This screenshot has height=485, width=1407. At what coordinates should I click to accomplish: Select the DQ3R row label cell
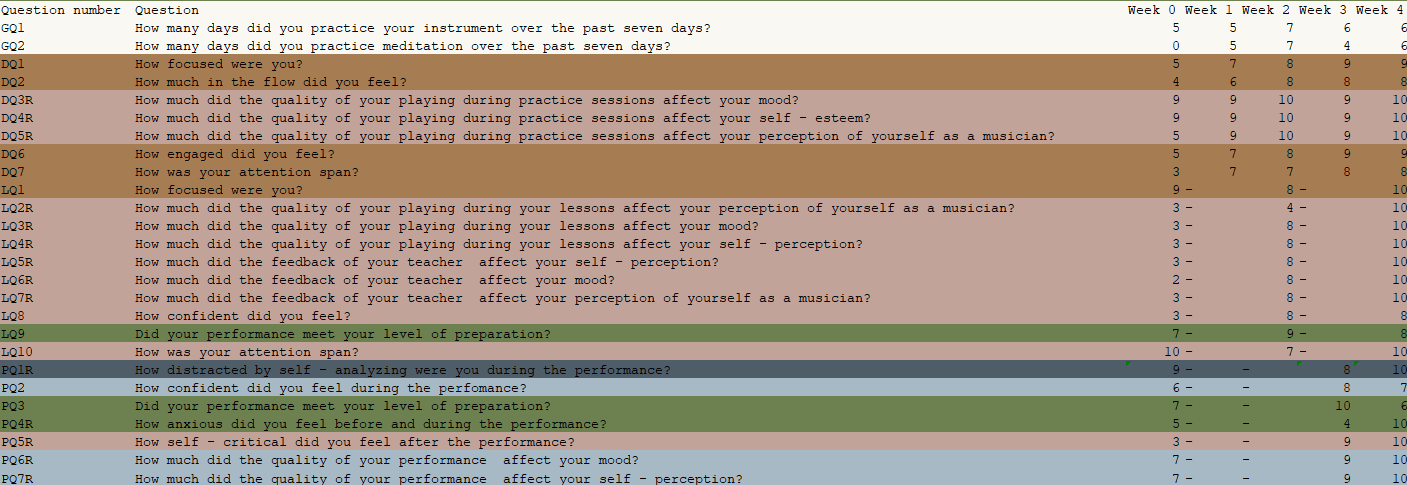17,100
